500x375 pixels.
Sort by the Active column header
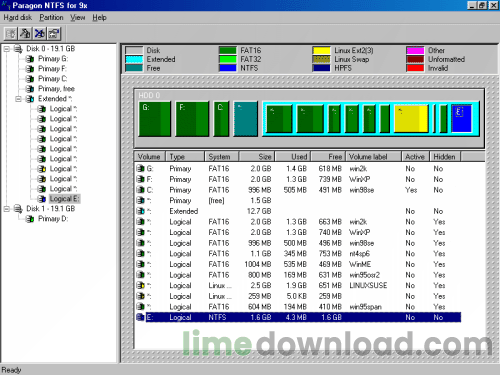click(415, 157)
